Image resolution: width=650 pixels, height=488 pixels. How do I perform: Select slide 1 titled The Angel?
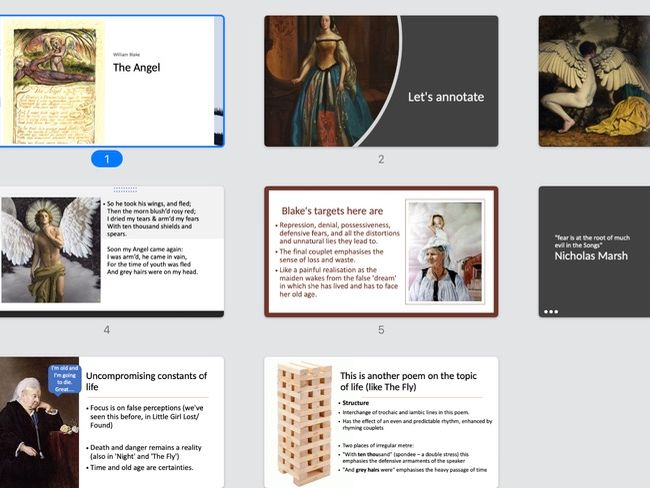[112, 81]
